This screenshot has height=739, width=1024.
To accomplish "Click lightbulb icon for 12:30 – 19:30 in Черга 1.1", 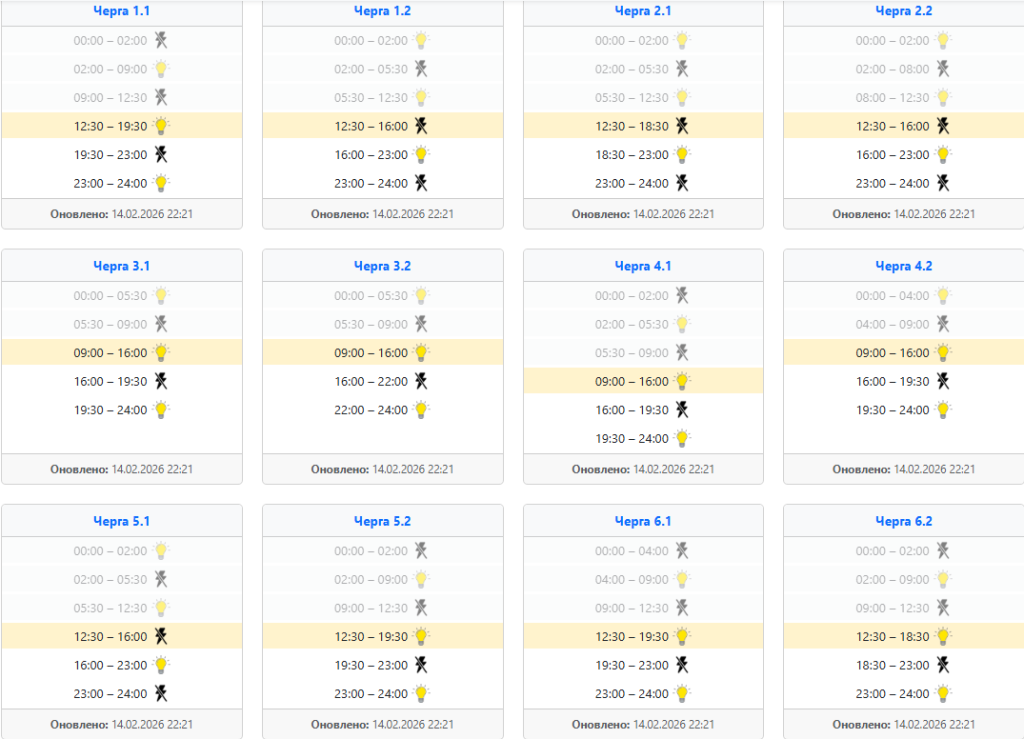I will (161, 126).
